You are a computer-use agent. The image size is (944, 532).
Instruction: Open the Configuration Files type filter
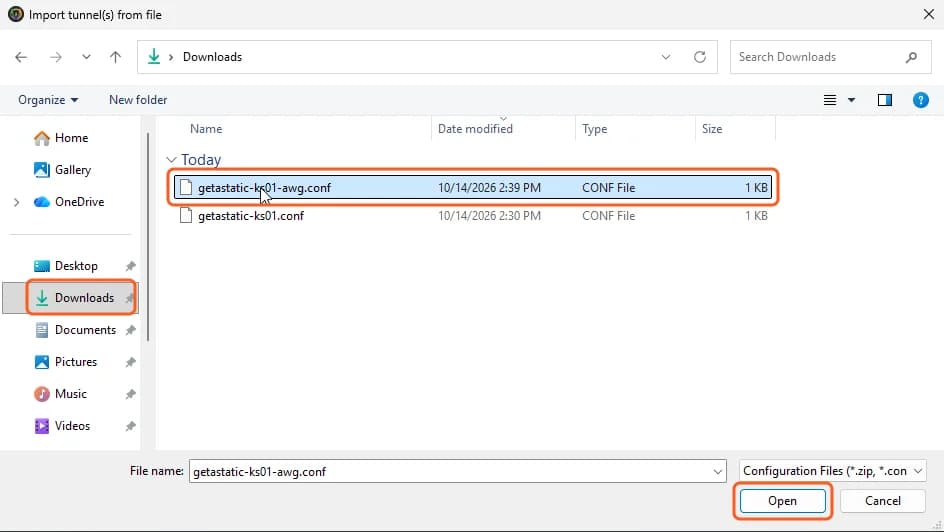833,471
